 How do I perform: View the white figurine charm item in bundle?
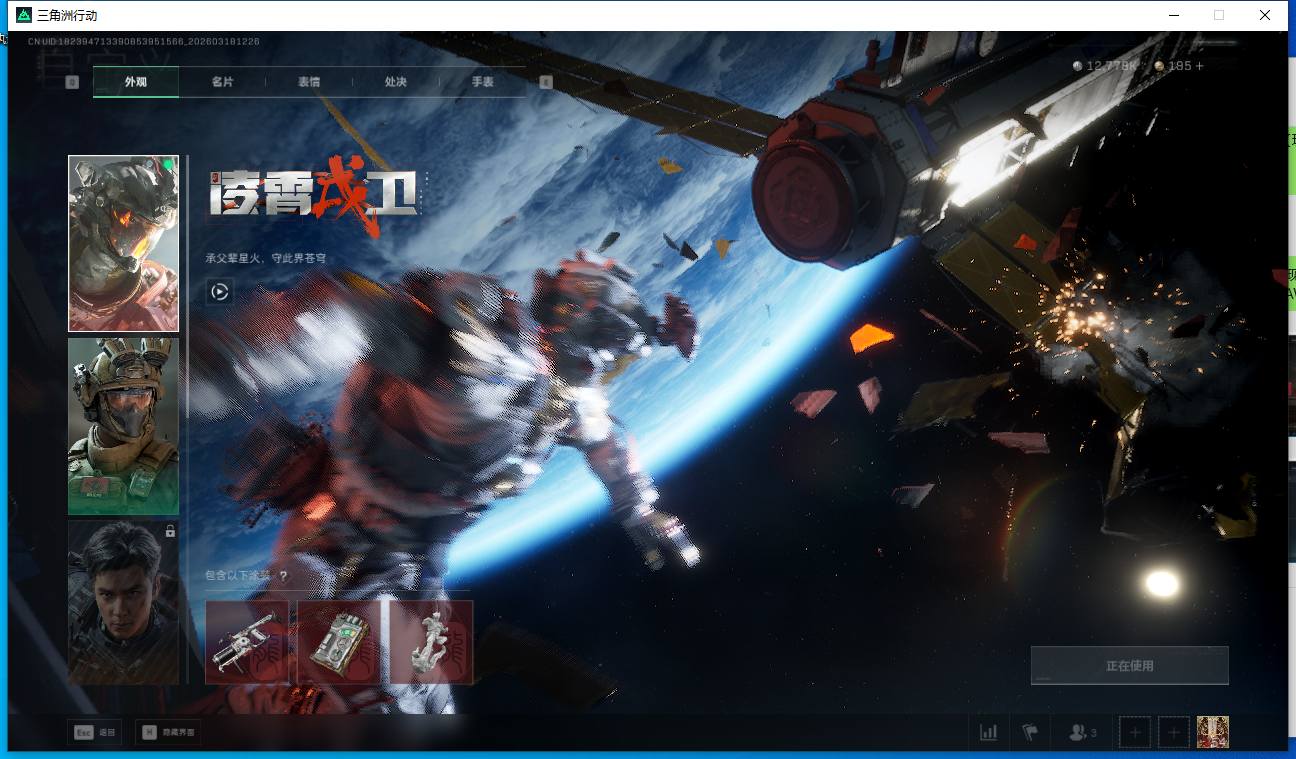431,642
